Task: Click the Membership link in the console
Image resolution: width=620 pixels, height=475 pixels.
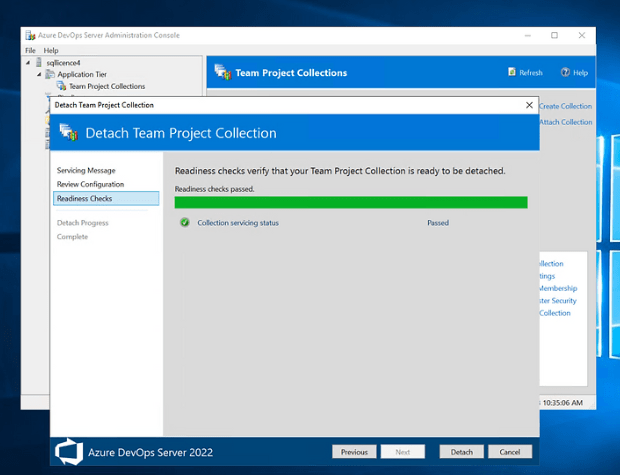Action: click(x=558, y=288)
